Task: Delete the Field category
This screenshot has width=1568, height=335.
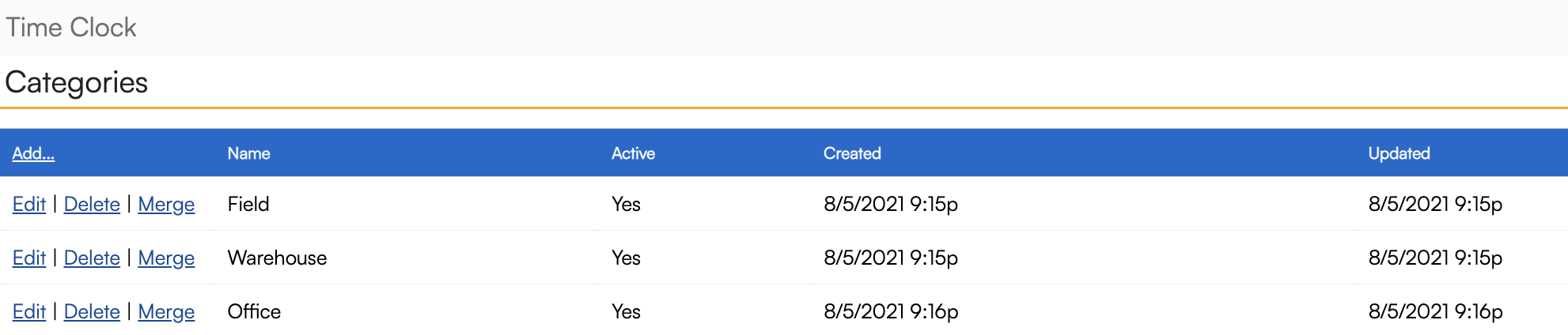Action: pyautogui.click(x=92, y=205)
